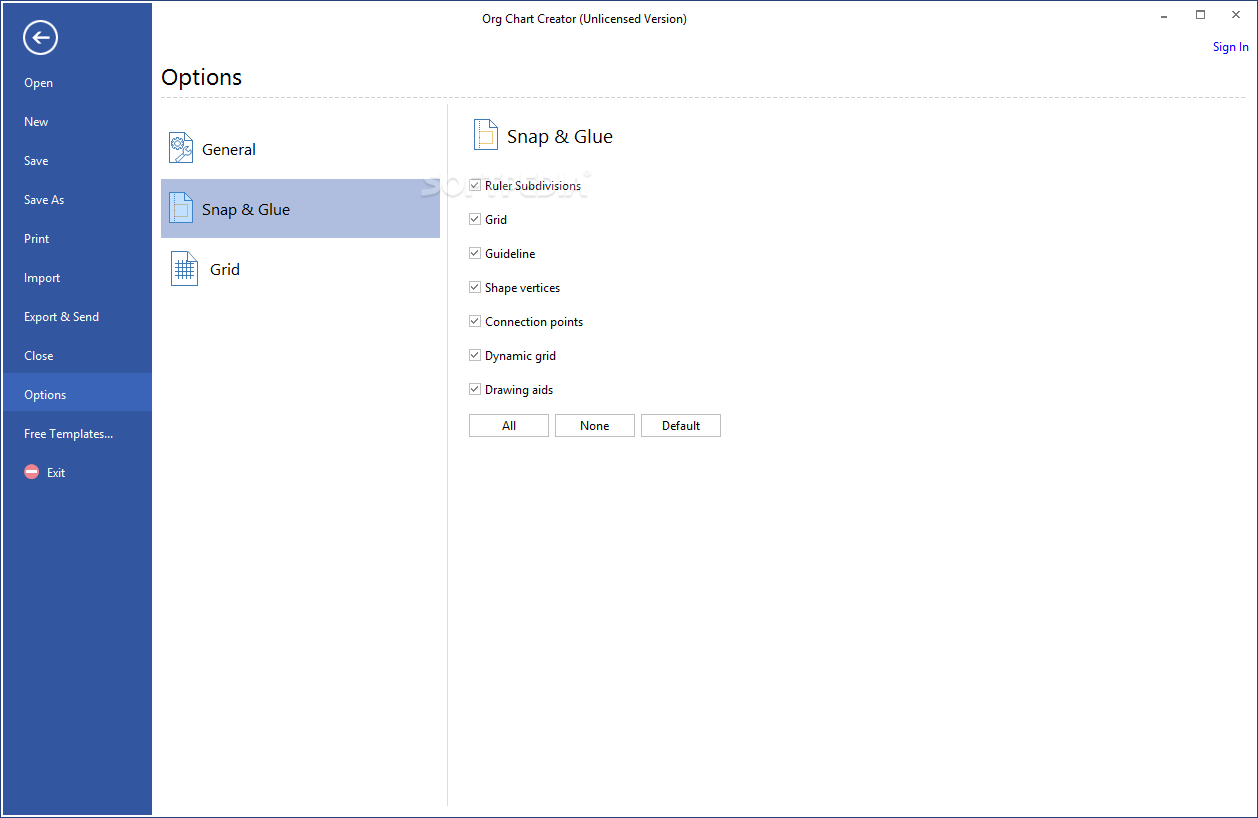Toggle the Connection points checkbox
The height and width of the screenshot is (818, 1258).
tap(475, 321)
